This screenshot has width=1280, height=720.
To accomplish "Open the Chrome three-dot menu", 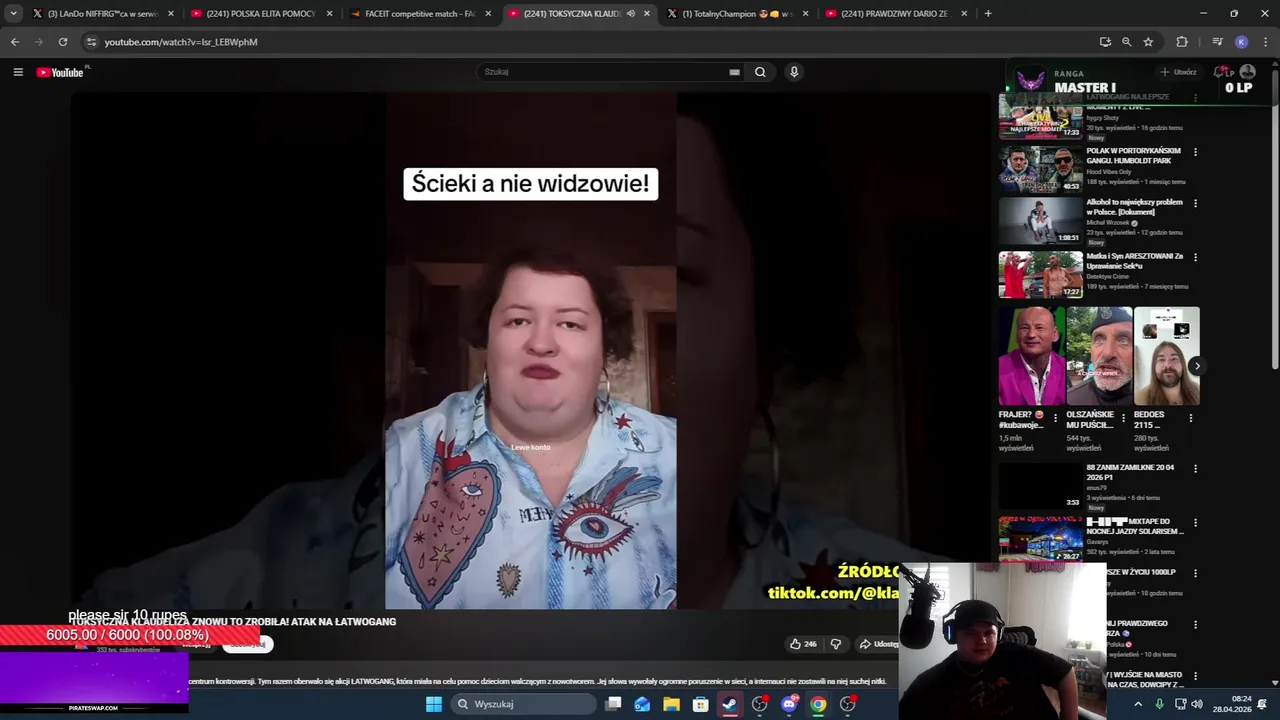I will 1266,42.
